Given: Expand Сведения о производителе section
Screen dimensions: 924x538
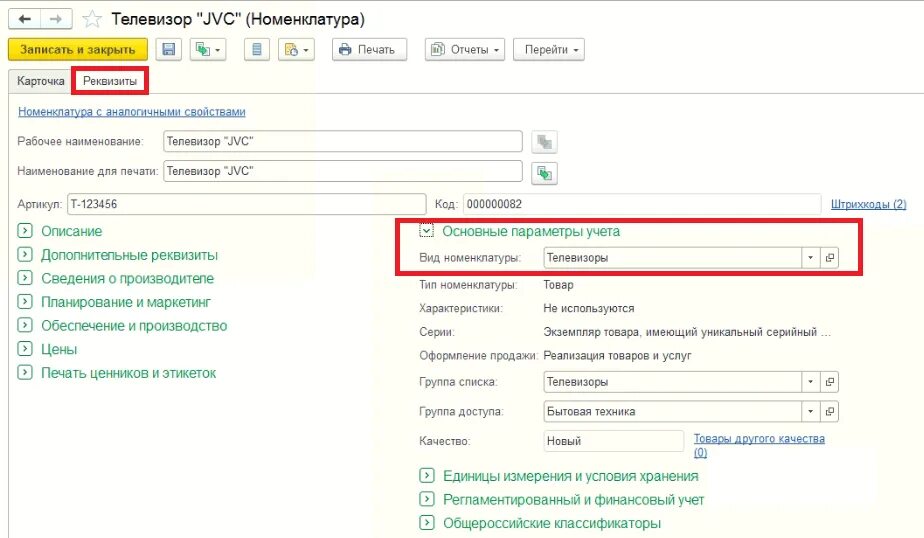Looking at the screenshot, I should click(x=25, y=278).
